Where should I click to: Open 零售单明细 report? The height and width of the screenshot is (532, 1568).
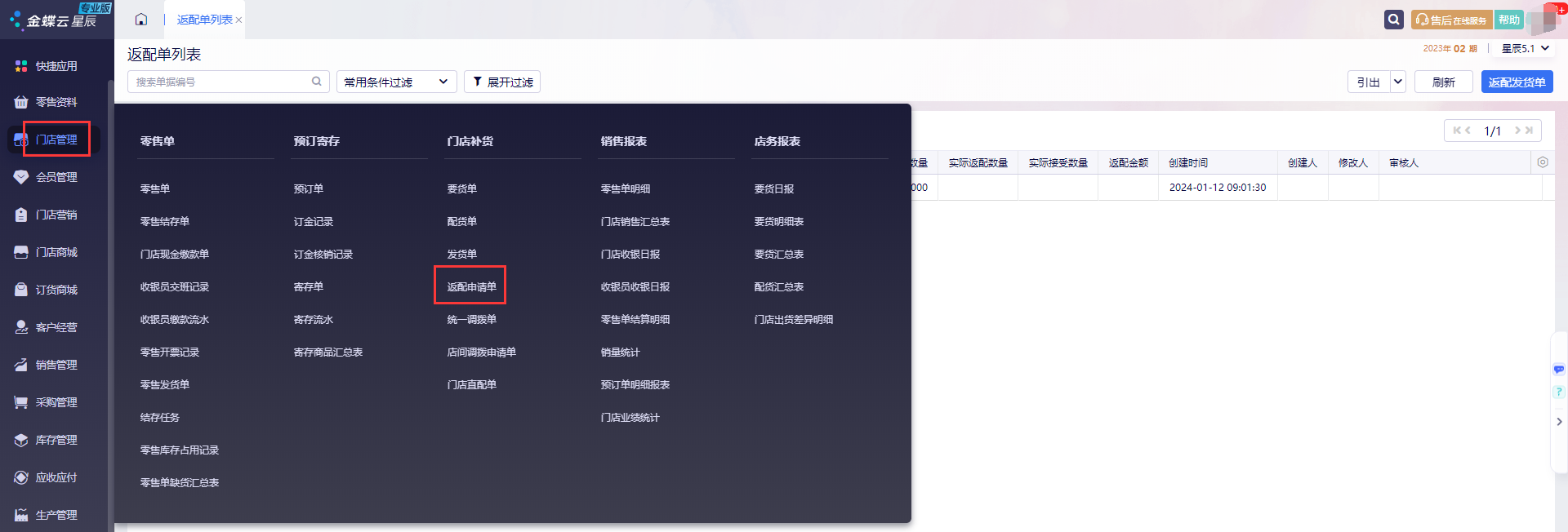pyautogui.click(x=626, y=188)
